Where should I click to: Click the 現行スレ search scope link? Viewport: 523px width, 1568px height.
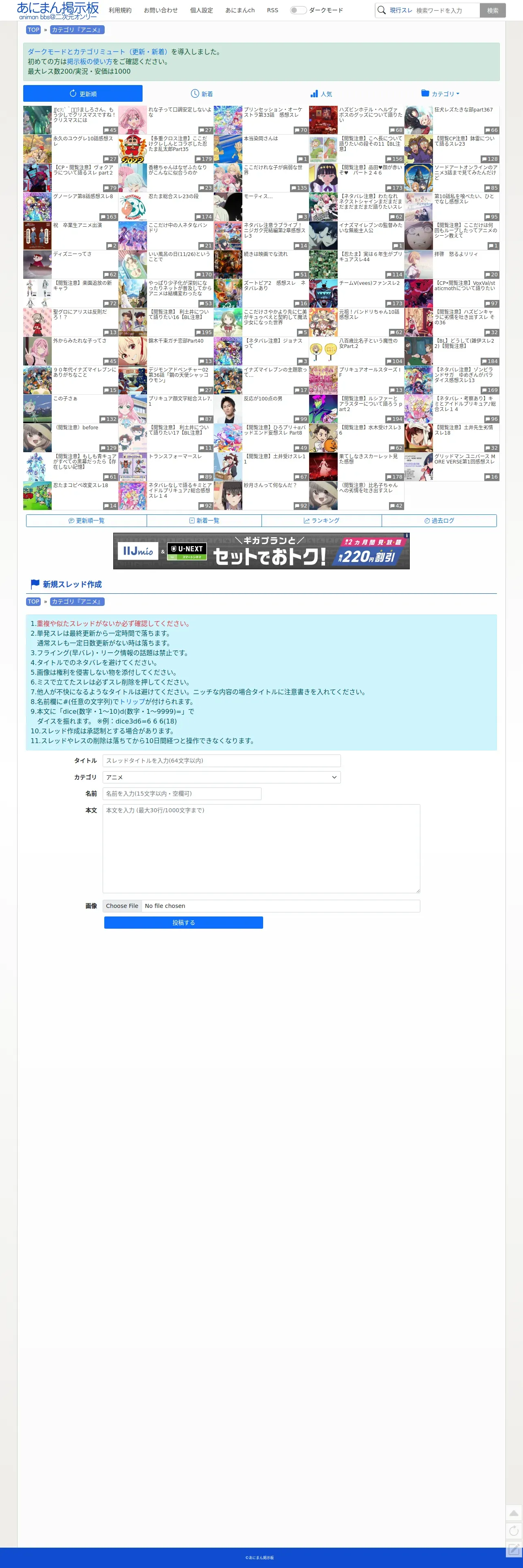(x=401, y=10)
